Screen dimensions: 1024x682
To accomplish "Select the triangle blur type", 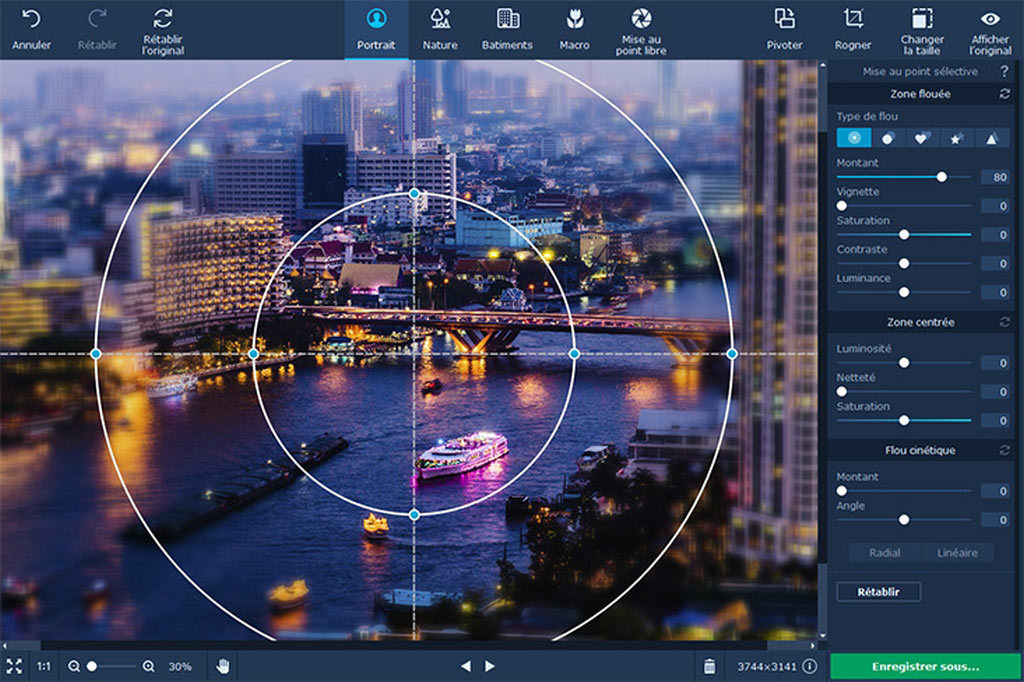I will (991, 138).
